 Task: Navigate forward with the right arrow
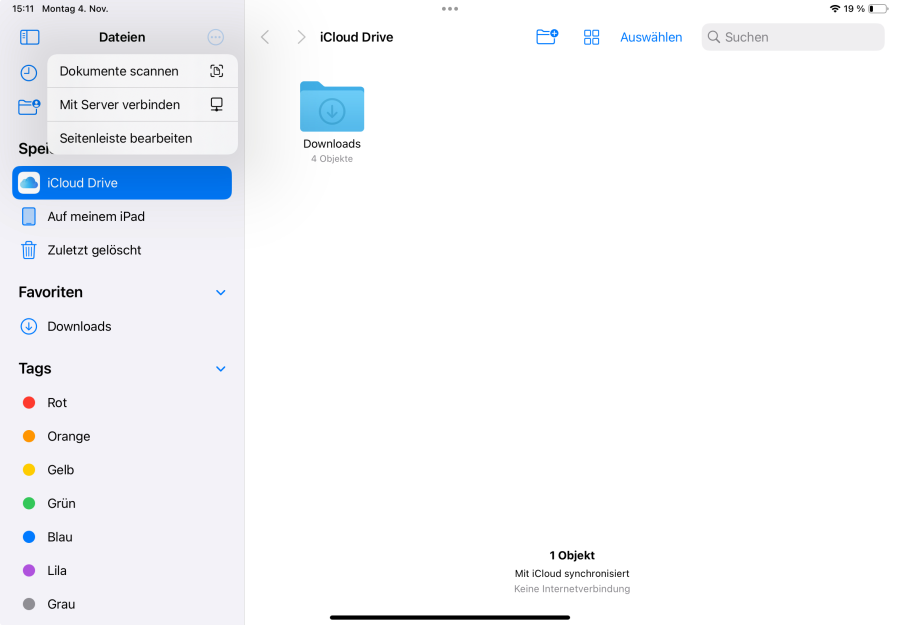[x=300, y=36]
